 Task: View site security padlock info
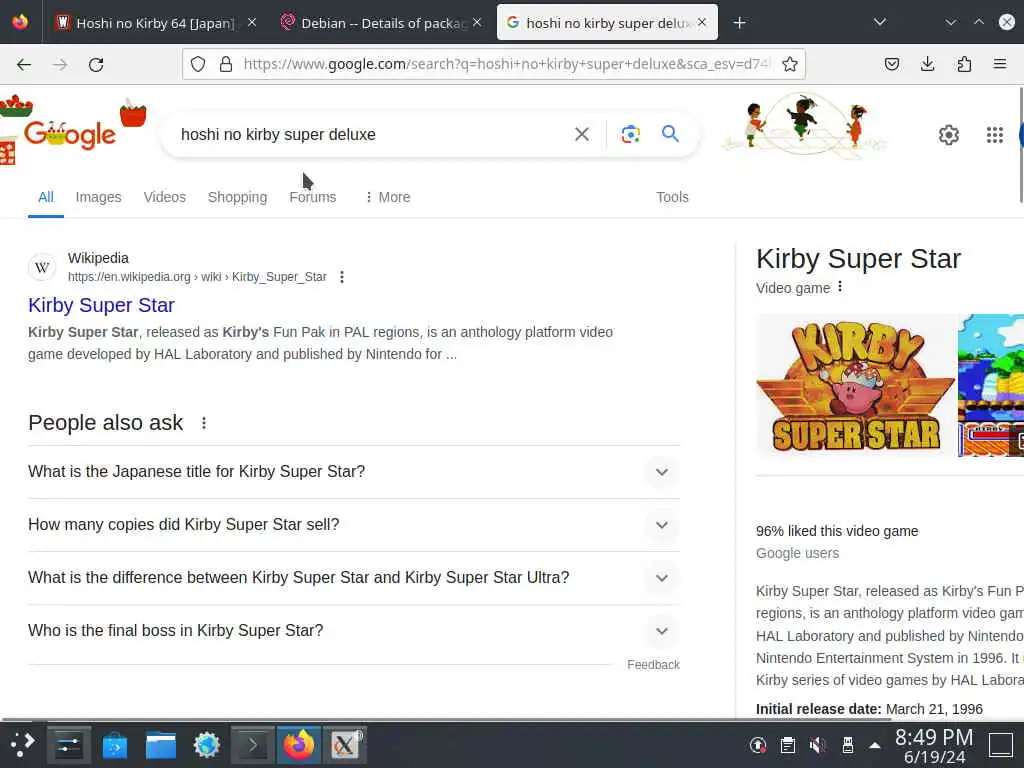click(x=226, y=64)
